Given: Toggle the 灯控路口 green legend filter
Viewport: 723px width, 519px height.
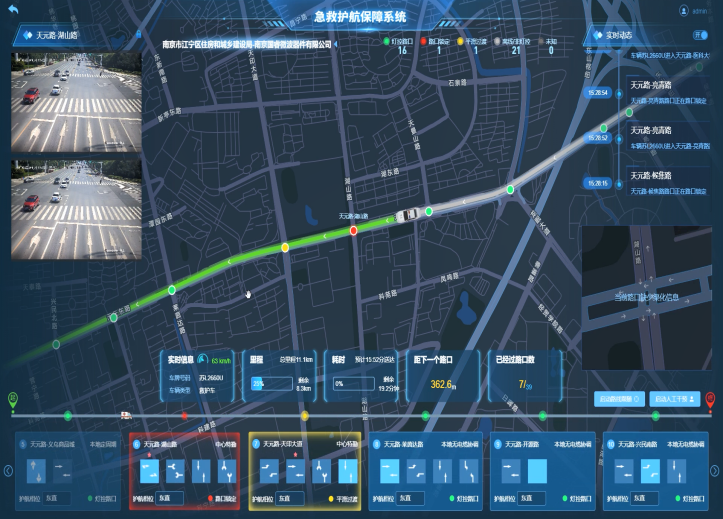Looking at the screenshot, I should [401, 42].
